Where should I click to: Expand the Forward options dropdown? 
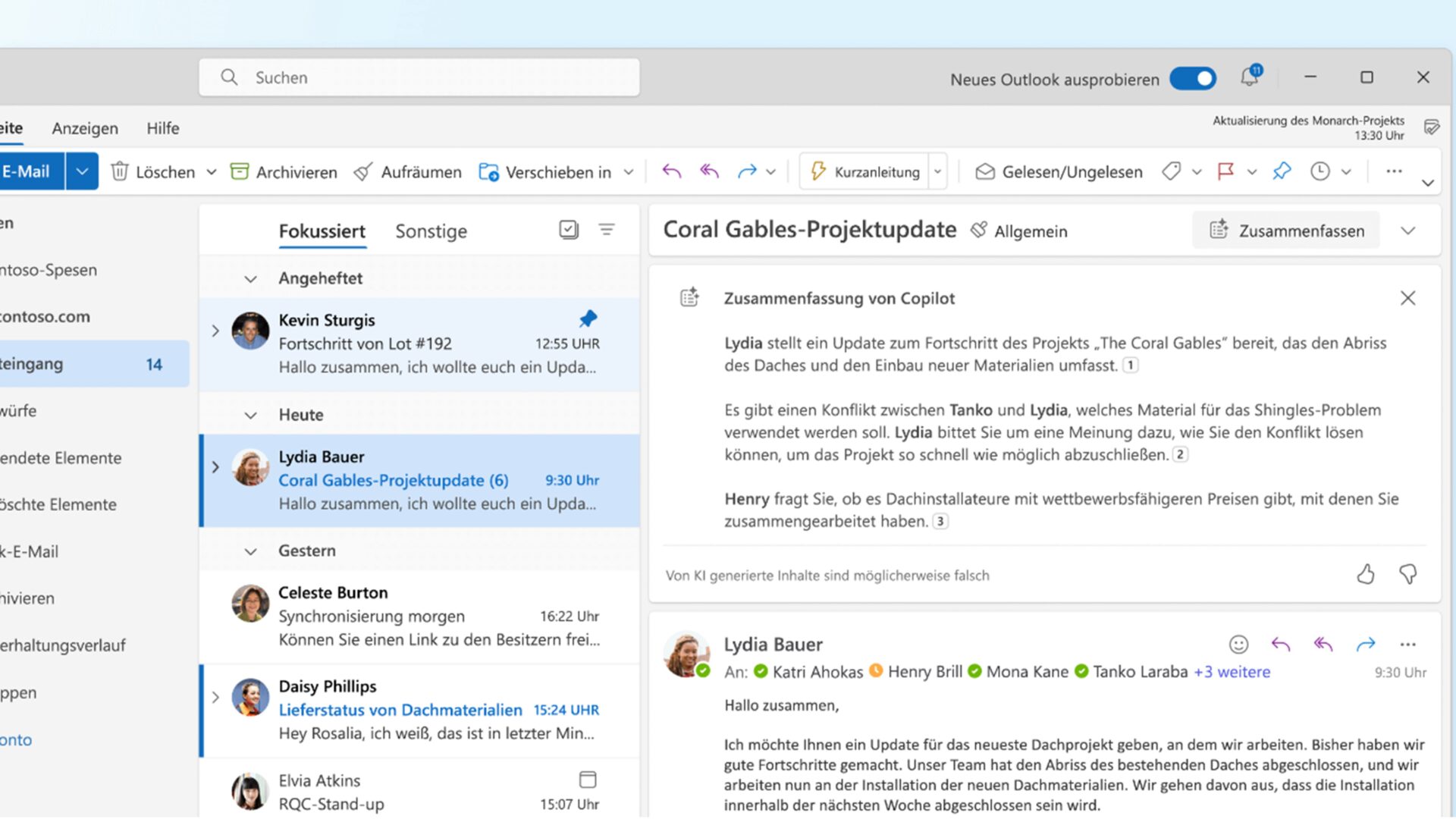770,172
